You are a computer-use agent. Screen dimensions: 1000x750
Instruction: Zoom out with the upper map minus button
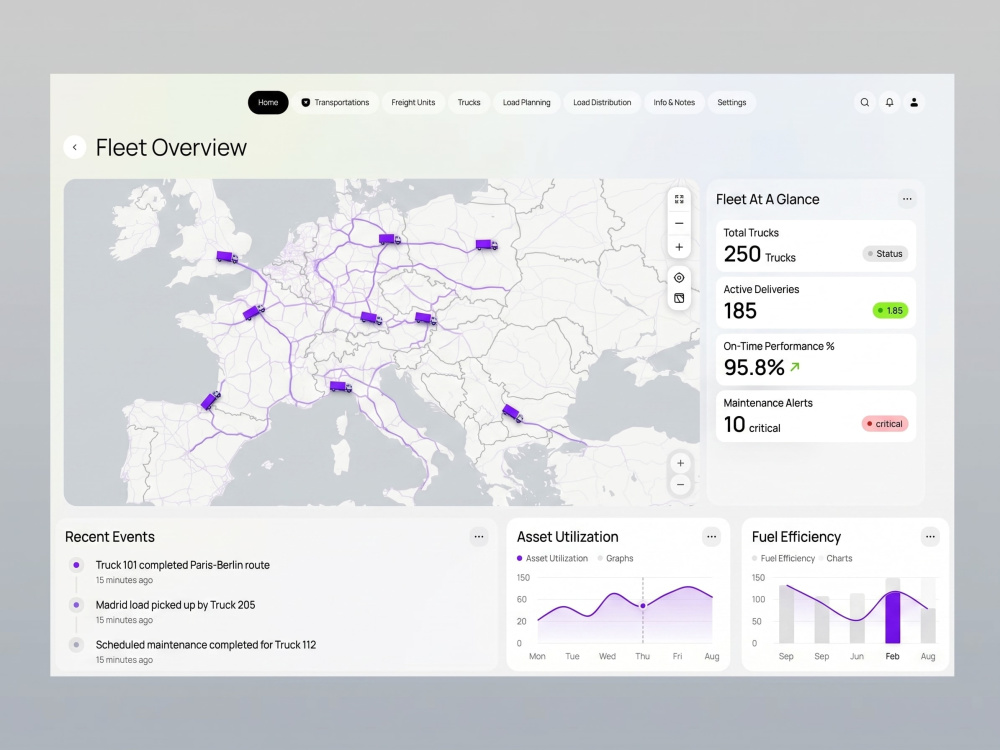[x=679, y=223]
